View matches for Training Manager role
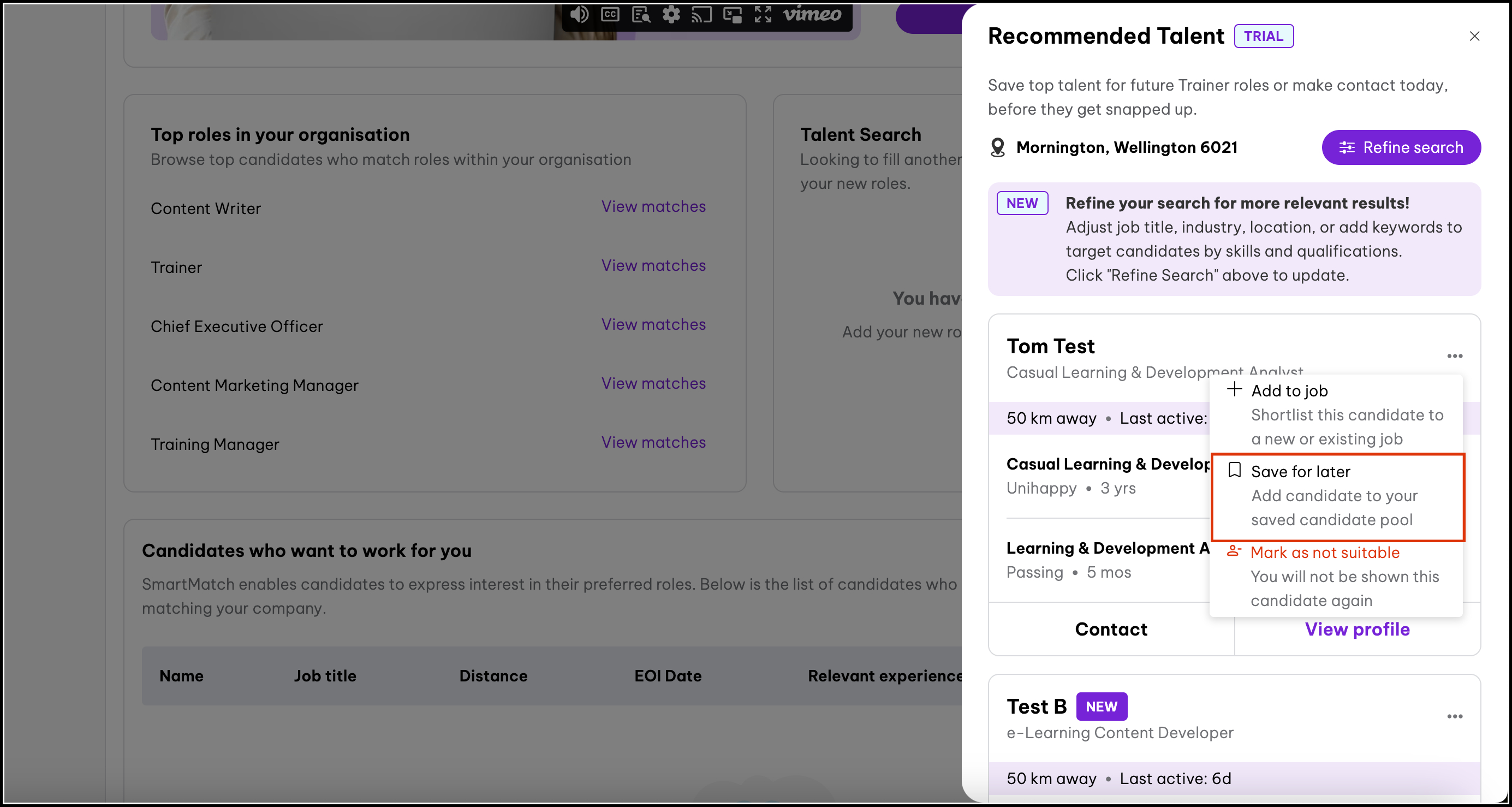 653,442
